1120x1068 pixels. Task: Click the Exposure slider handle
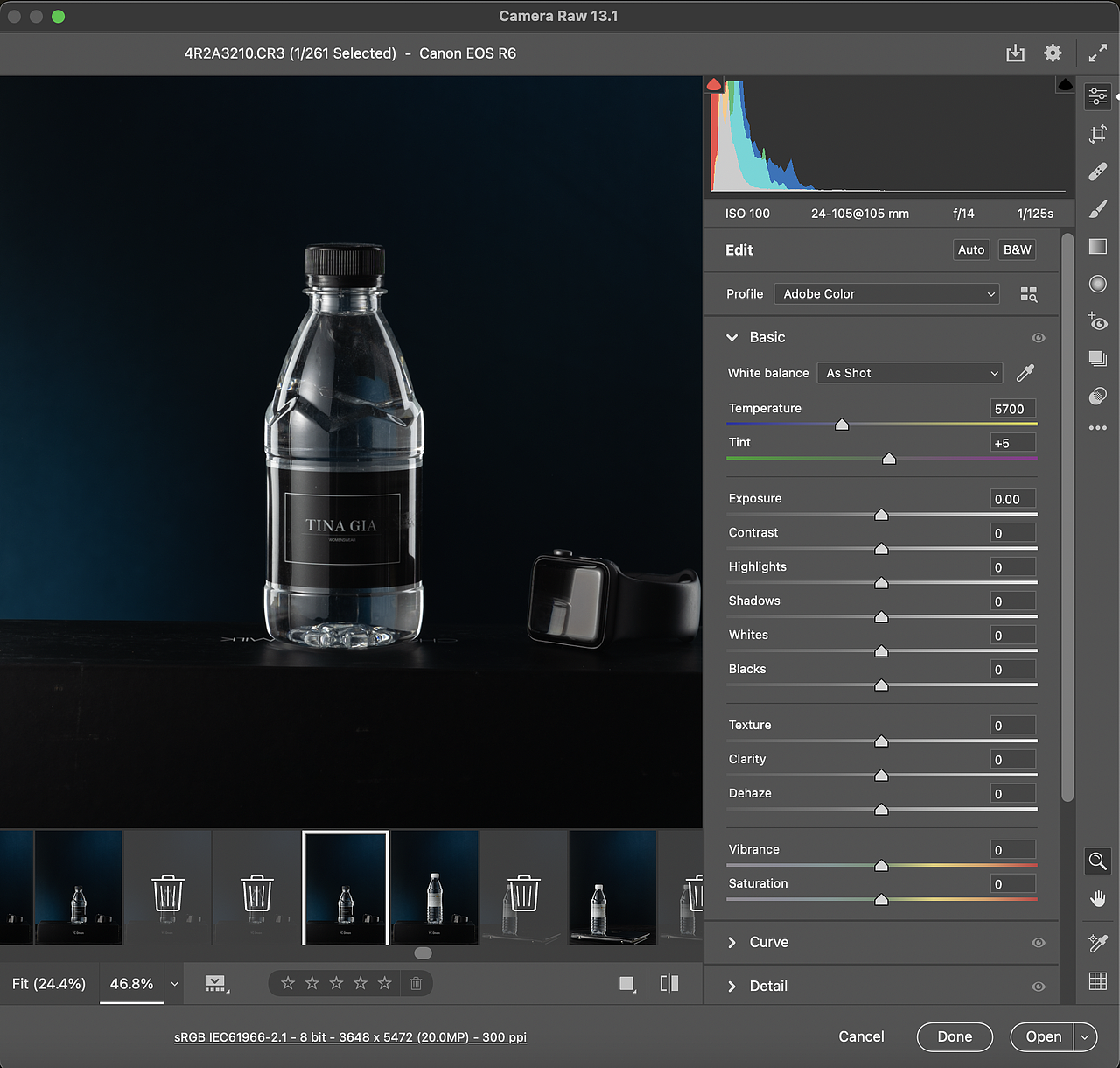point(881,515)
